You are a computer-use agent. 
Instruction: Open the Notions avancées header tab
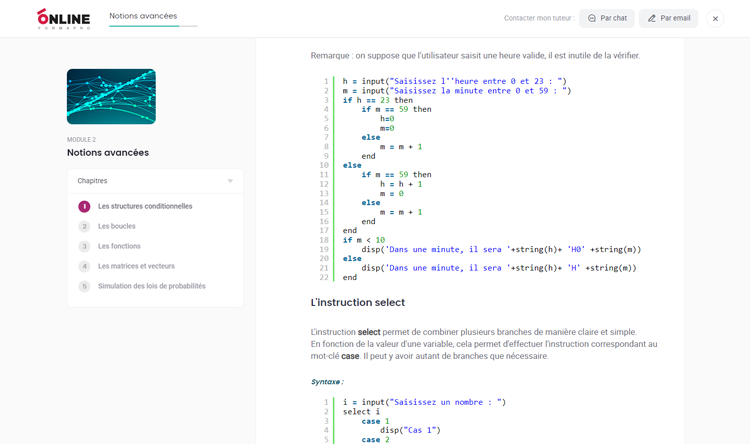click(x=143, y=16)
